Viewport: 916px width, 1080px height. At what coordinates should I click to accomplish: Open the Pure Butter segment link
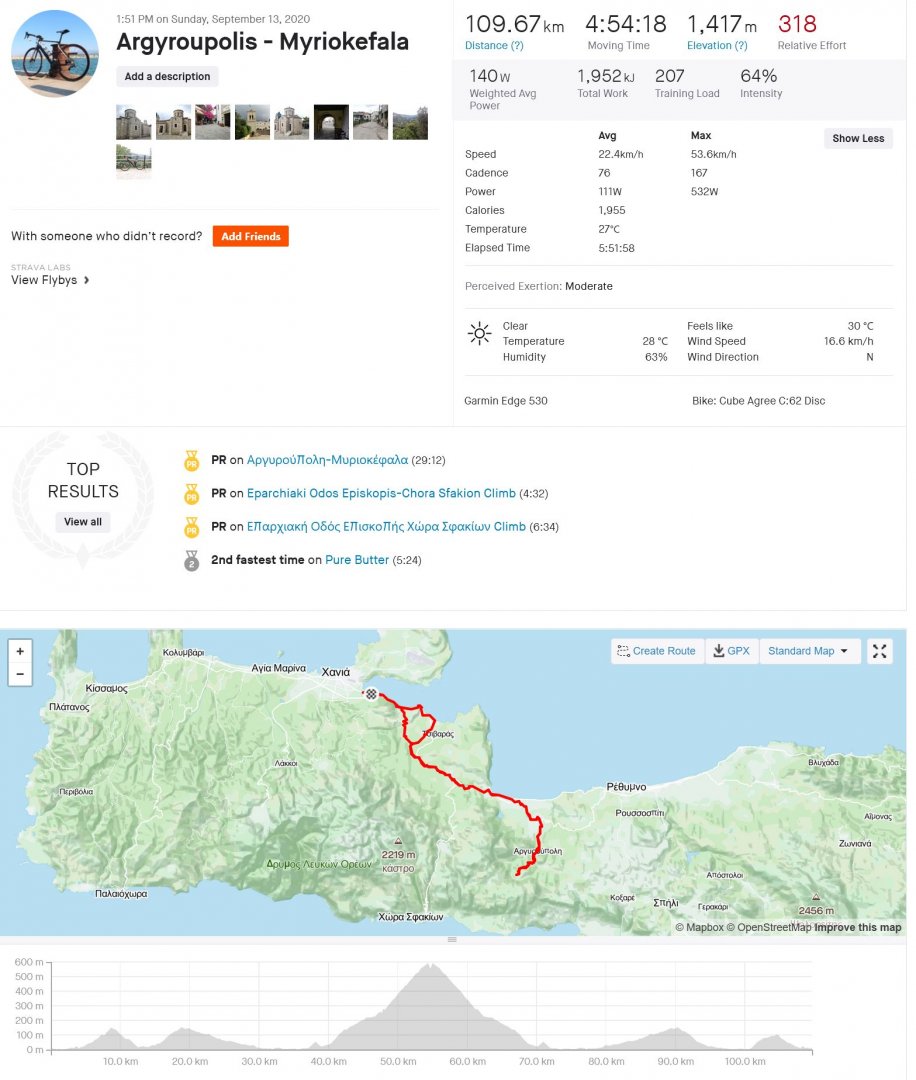click(357, 560)
